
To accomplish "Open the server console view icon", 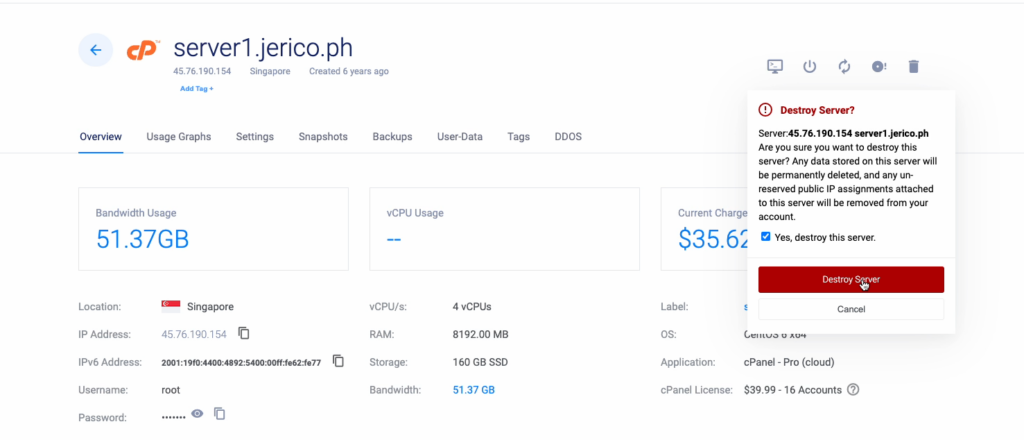I will [x=775, y=66].
